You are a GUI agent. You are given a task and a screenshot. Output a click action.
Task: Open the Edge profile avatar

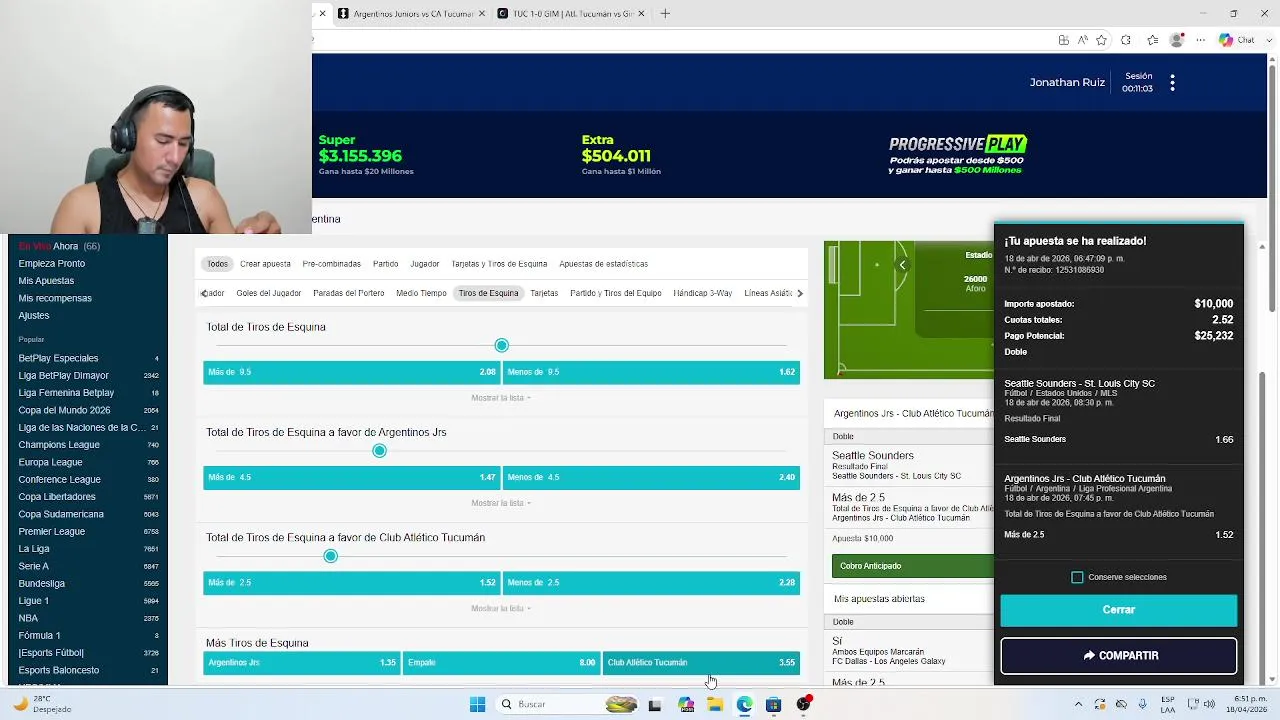(1177, 40)
